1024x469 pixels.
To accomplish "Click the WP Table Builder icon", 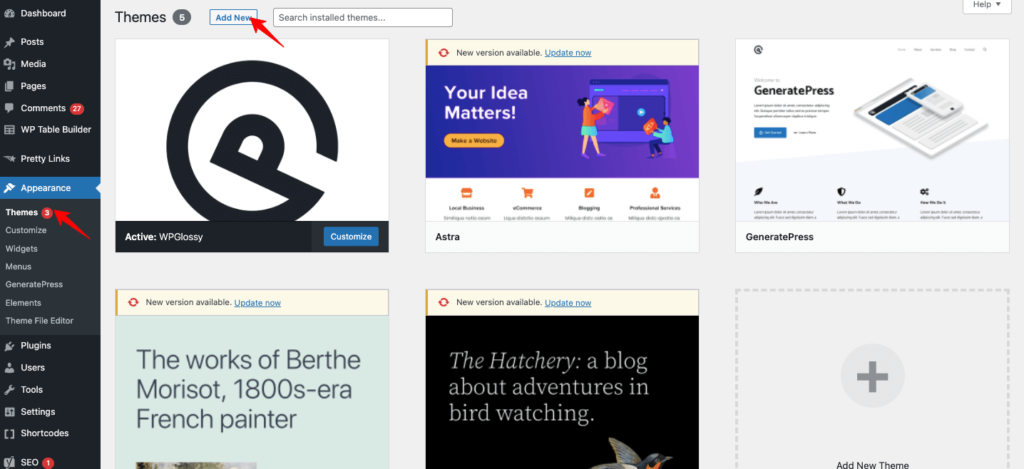I will point(9,129).
